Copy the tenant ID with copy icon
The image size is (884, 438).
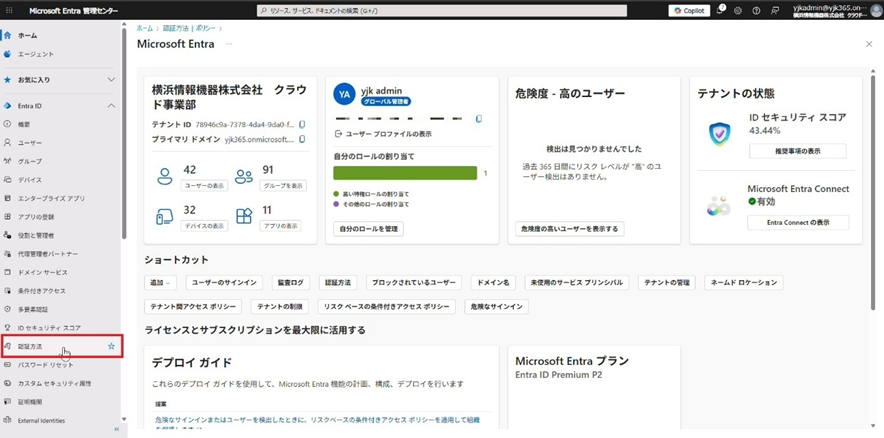coord(302,125)
